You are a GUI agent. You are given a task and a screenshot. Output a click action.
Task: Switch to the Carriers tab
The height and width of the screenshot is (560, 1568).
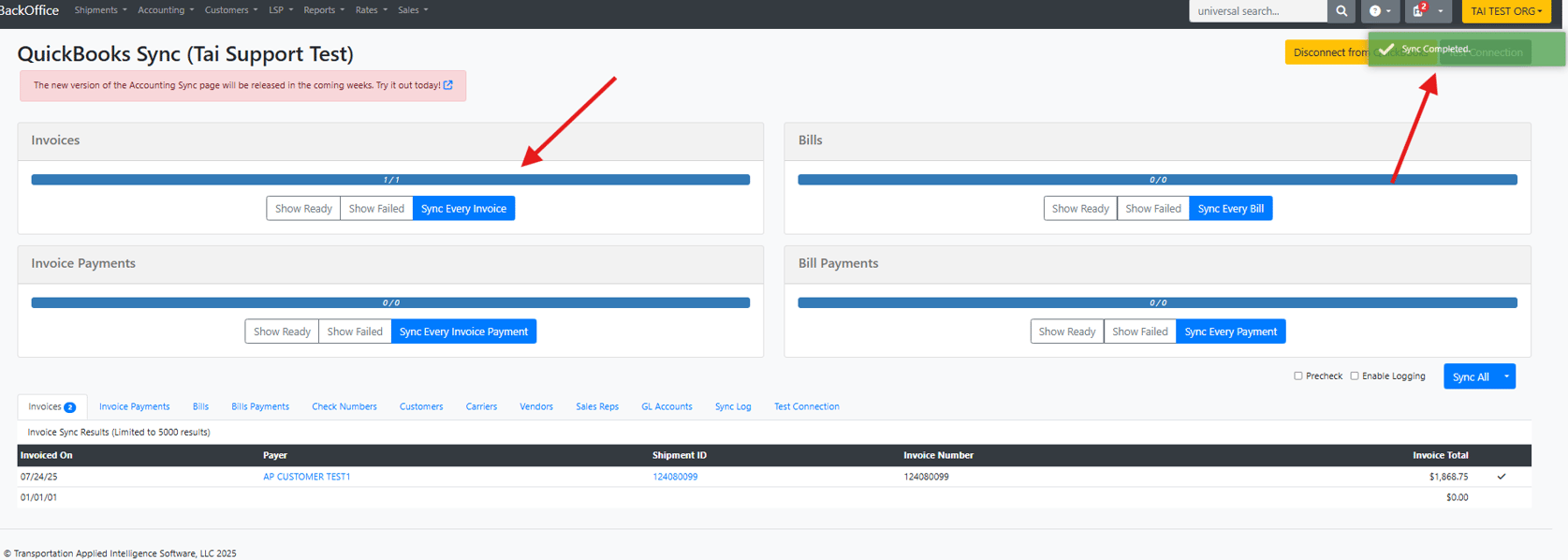(481, 406)
